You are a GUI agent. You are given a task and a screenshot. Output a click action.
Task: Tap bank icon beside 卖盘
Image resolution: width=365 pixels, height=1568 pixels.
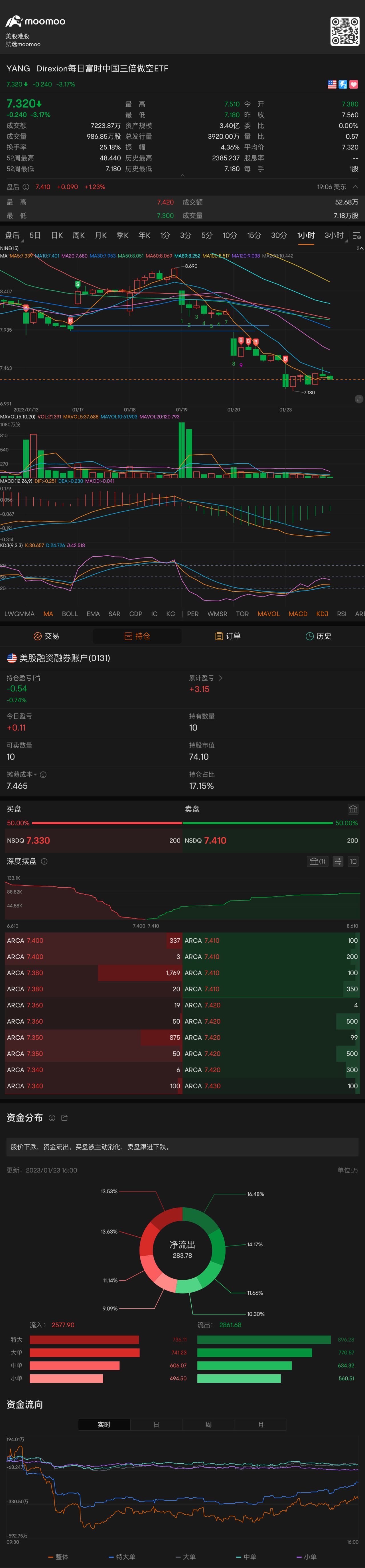(353, 809)
